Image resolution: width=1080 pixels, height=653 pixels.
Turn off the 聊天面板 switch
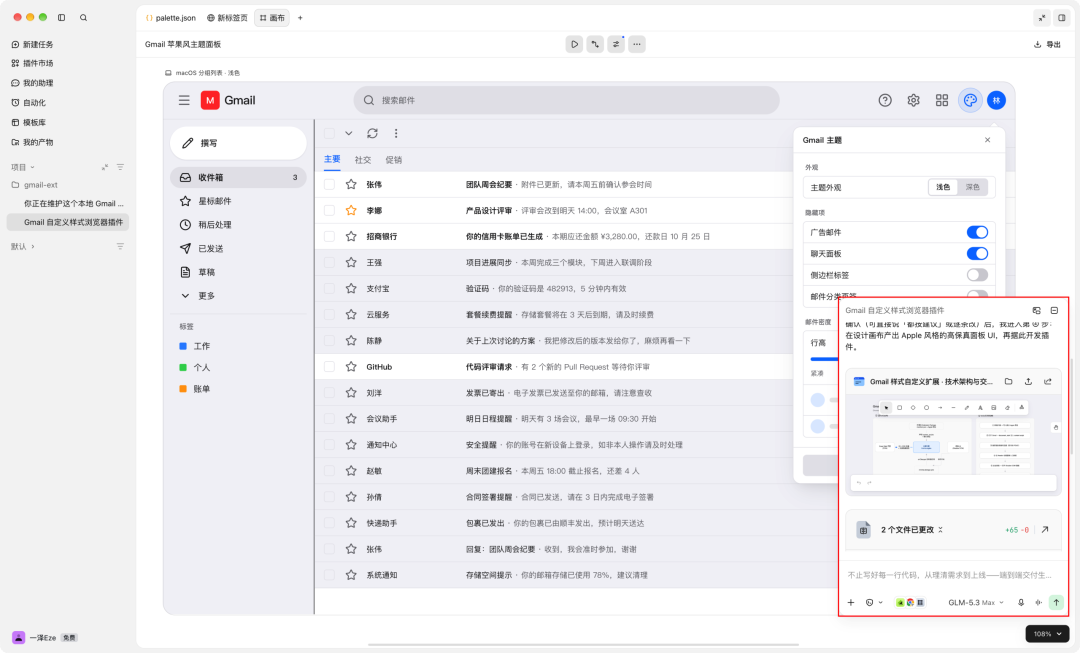977,253
